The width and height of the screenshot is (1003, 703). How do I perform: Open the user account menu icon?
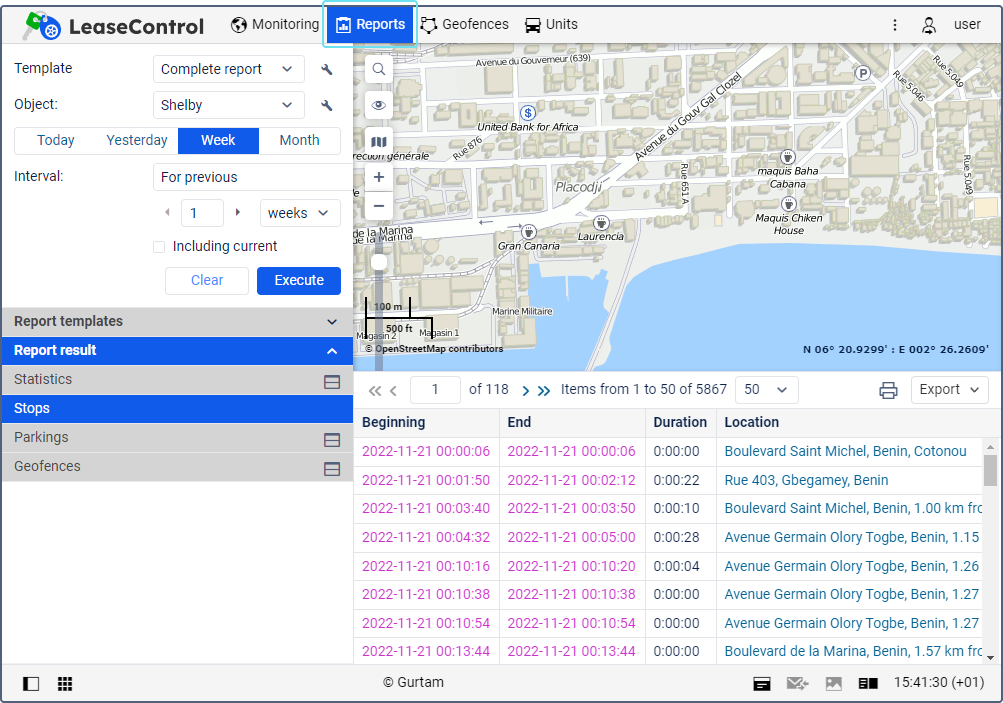(929, 25)
